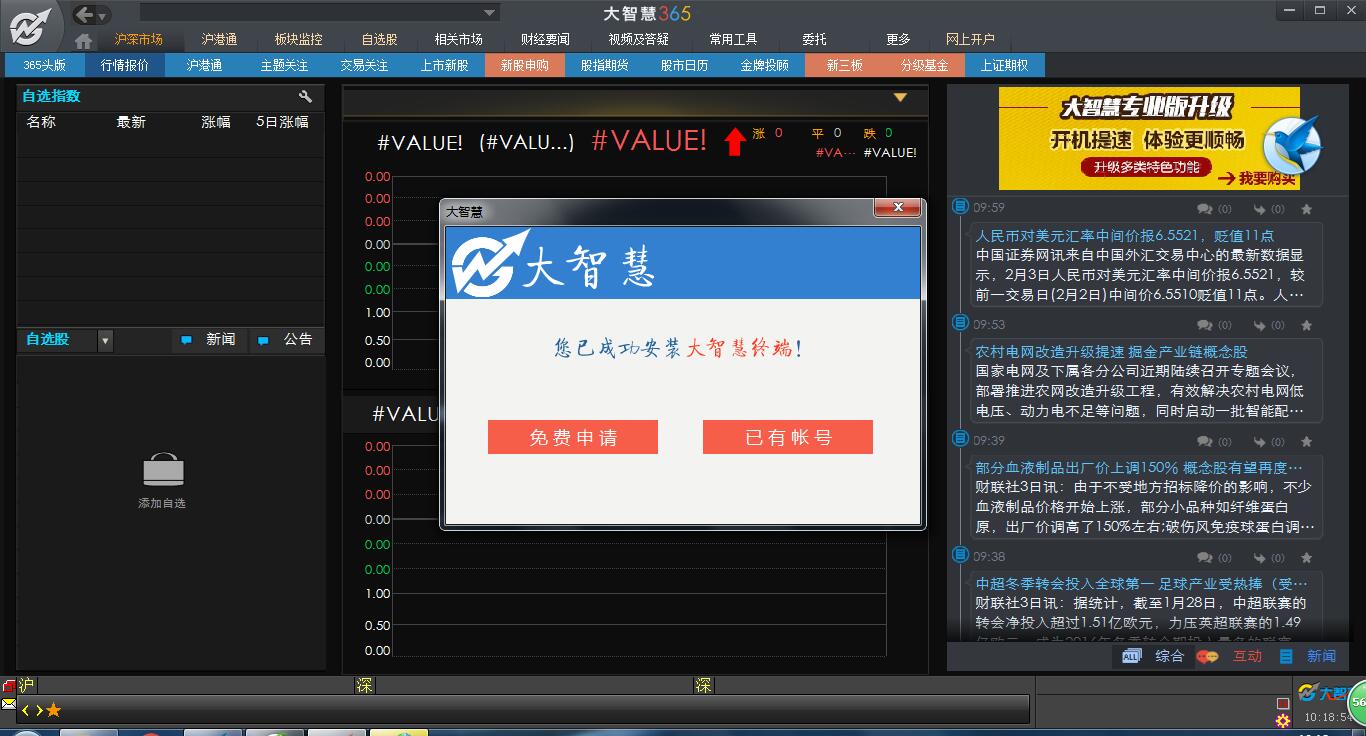Open the back-history dropdown arrow
This screenshot has width=1366, height=736.
click(x=103, y=15)
